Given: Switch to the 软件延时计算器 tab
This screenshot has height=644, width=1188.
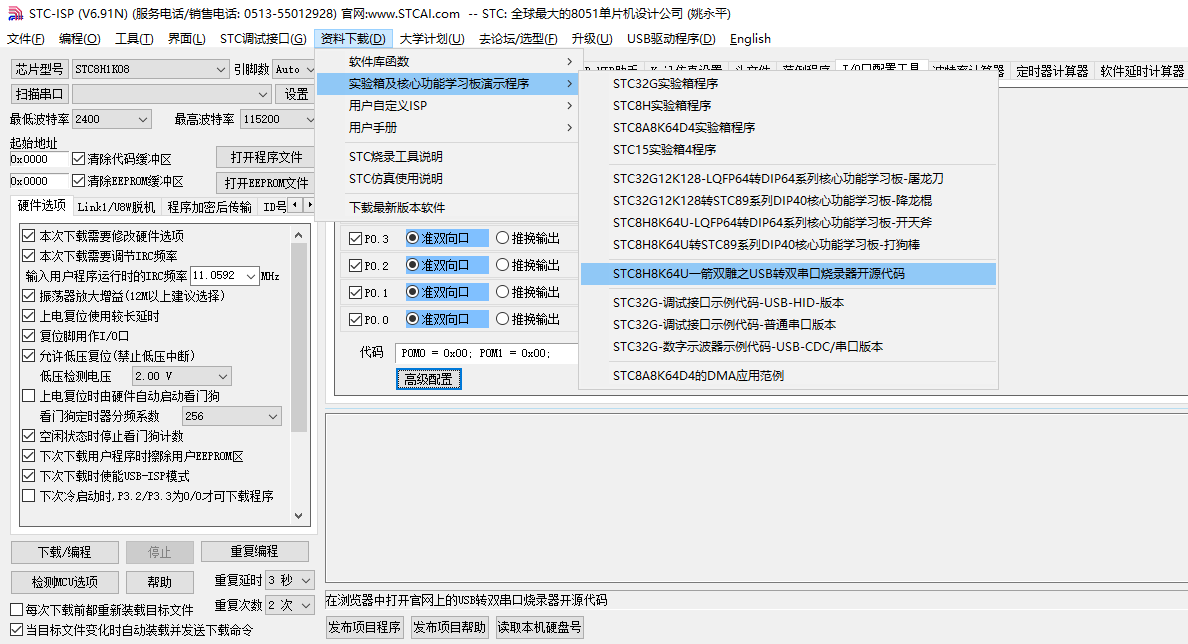Looking at the screenshot, I should pyautogui.click(x=1141, y=71).
